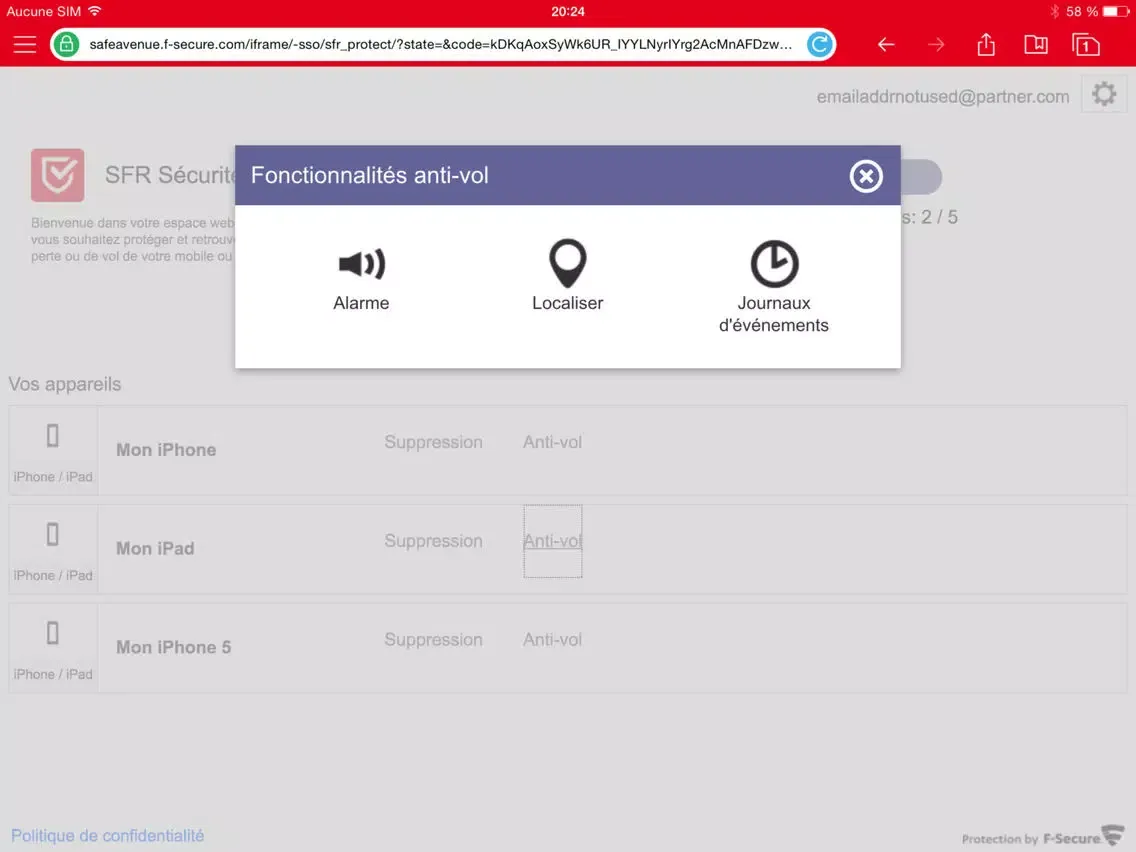Tap the green secure lock icon
This screenshot has height=852, width=1136.
click(x=66, y=44)
